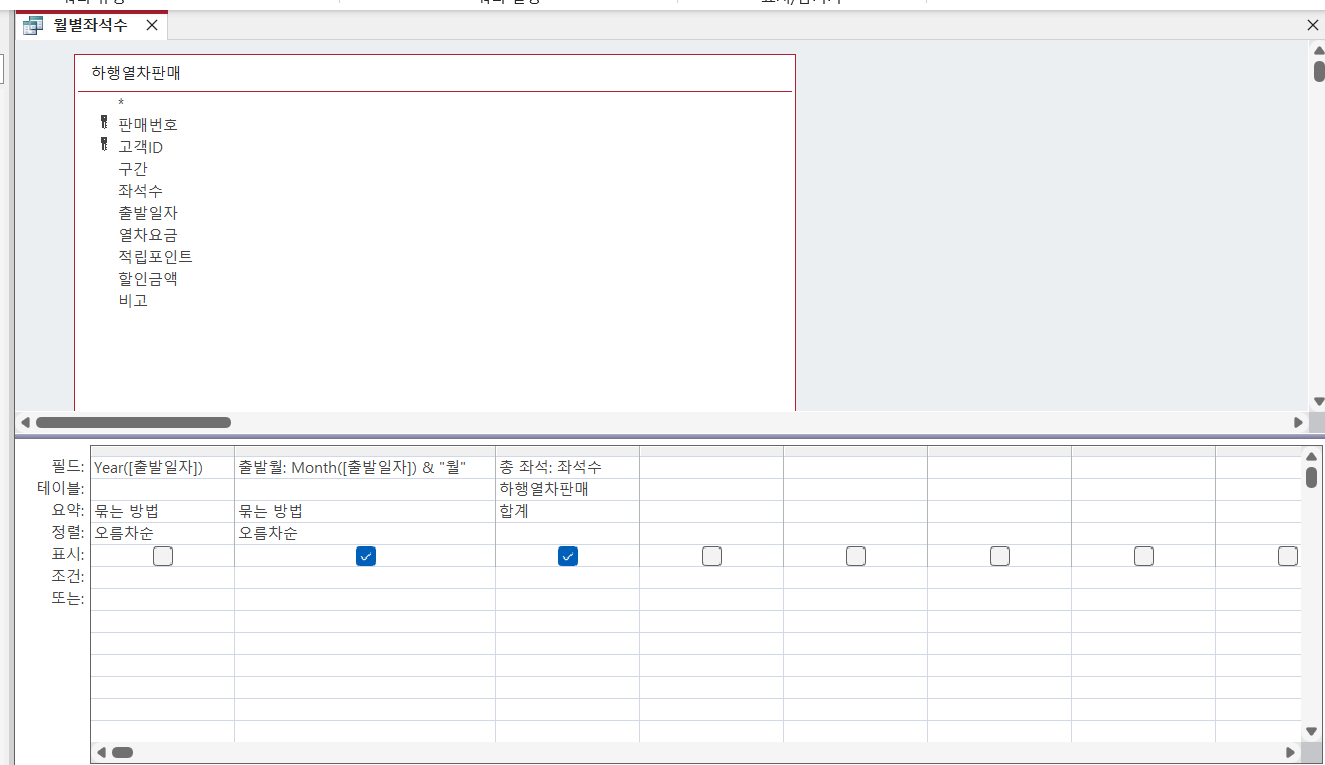
Task: Enable 표시 checkbox for Year([출발일자]) column
Action: point(163,556)
